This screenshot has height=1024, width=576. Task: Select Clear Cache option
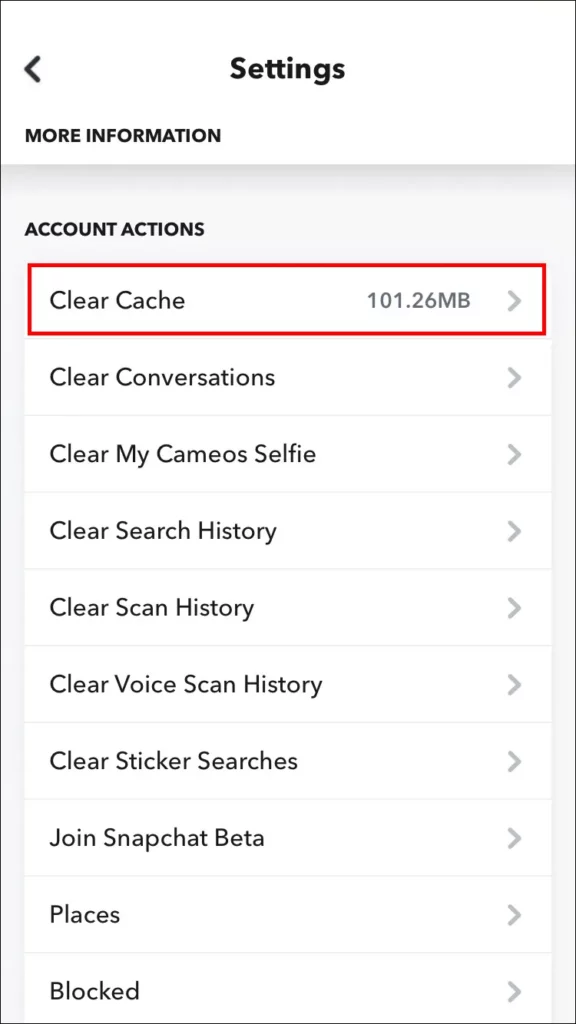tap(287, 300)
